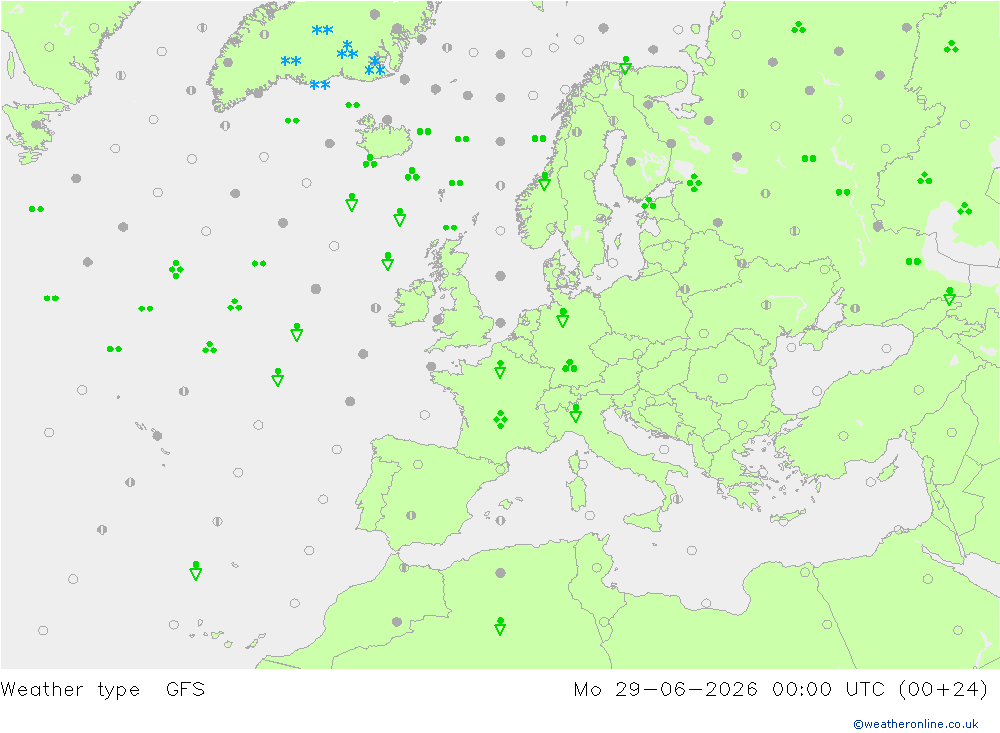Click the three-dot rain symbol over Estonia
The width and height of the screenshot is (1000, 733).
649,204
